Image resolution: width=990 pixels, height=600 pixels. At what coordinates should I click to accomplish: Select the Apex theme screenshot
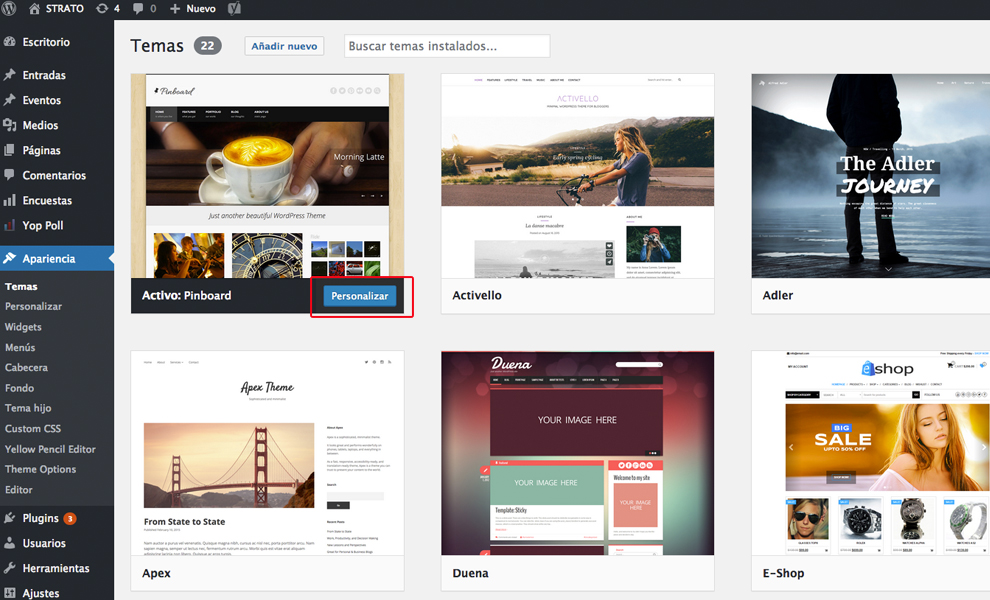267,453
